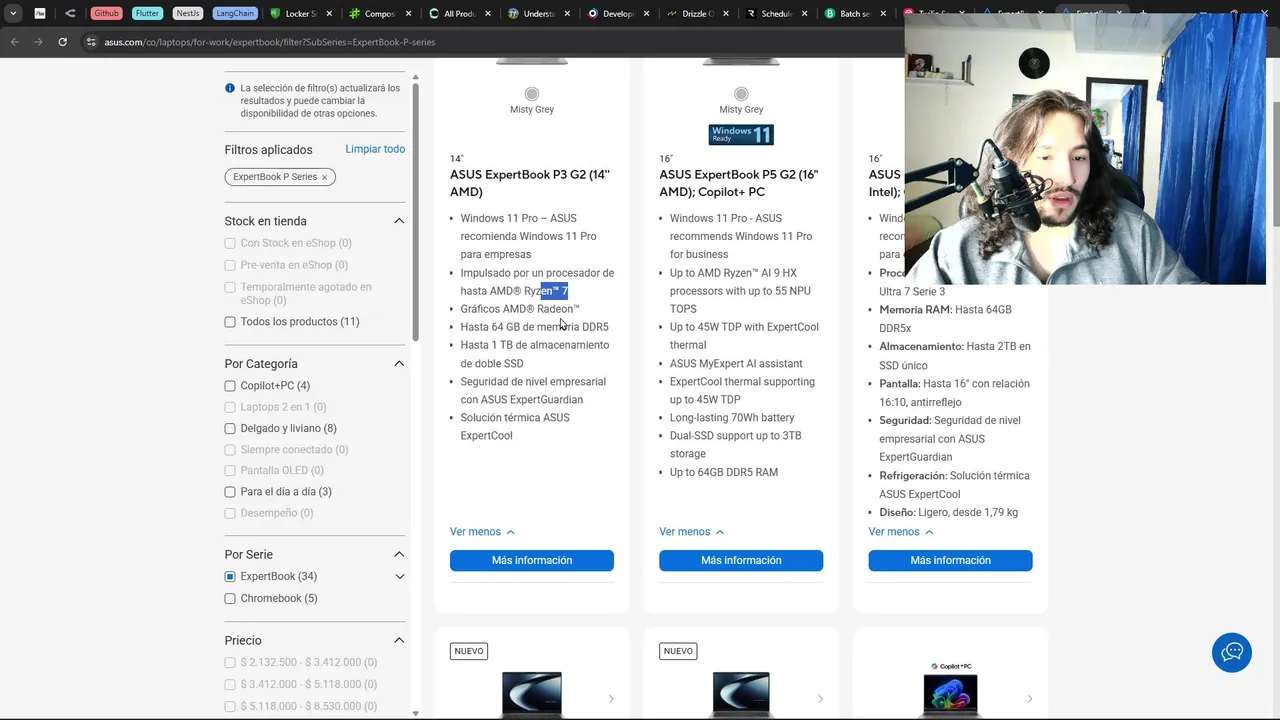Remove the ExpertBook P Series filter chip
The image size is (1280, 720).
click(324, 177)
